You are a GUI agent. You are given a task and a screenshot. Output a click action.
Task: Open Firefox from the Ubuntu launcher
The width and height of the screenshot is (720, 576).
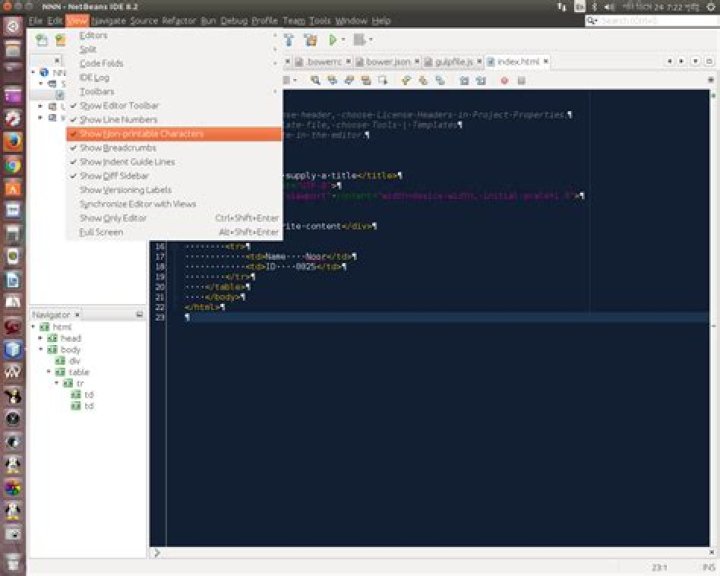13,142
